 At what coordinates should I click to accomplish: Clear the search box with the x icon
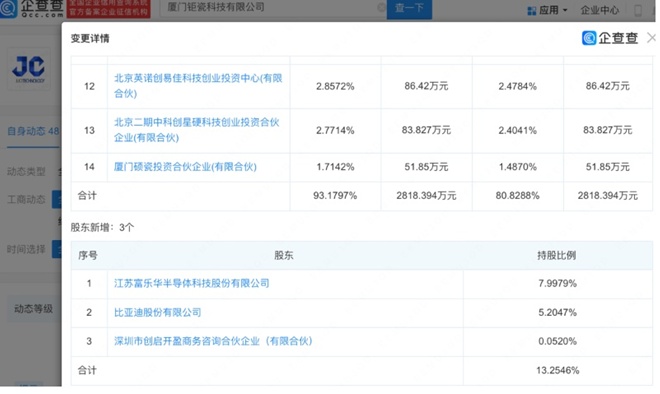click(x=381, y=8)
